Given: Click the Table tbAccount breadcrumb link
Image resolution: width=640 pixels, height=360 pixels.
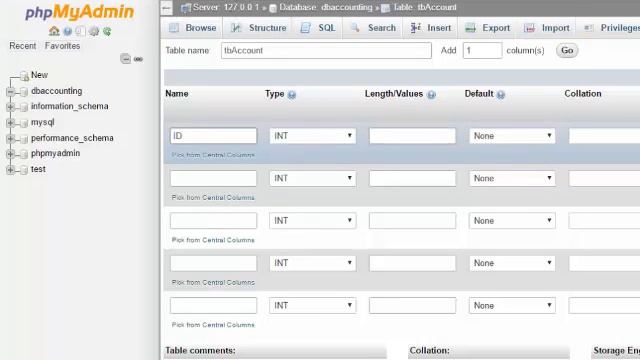Looking at the screenshot, I should (425, 7).
